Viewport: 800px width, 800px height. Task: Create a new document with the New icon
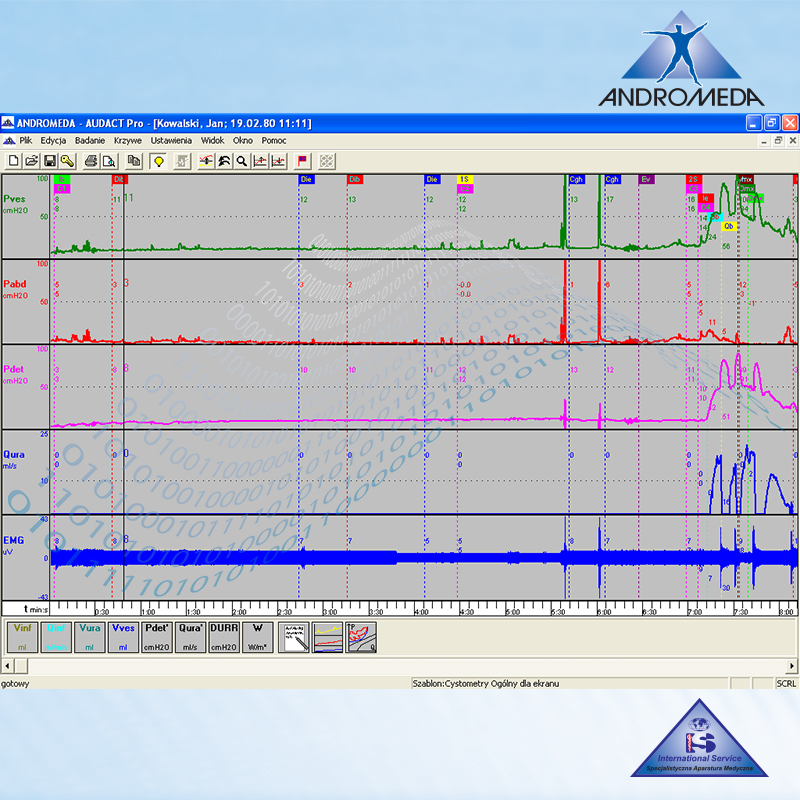coord(13,161)
